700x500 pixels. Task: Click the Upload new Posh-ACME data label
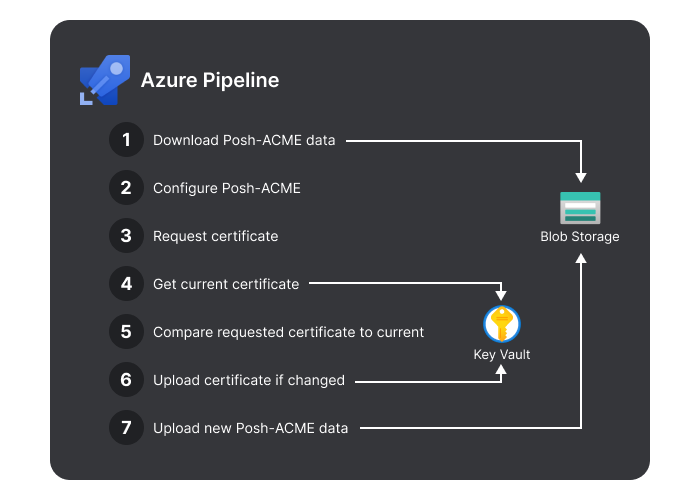(250, 428)
